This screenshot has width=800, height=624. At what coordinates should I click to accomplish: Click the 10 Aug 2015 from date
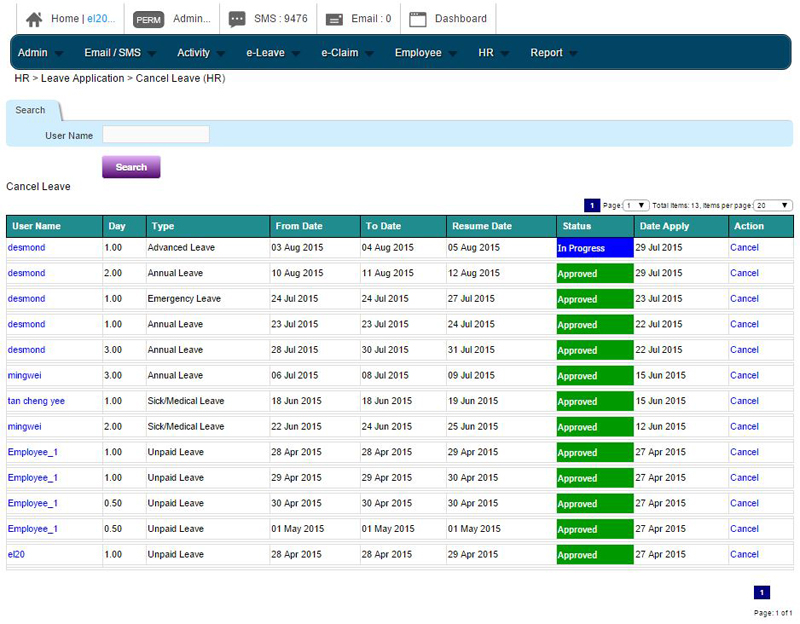click(x=297, y=273)
